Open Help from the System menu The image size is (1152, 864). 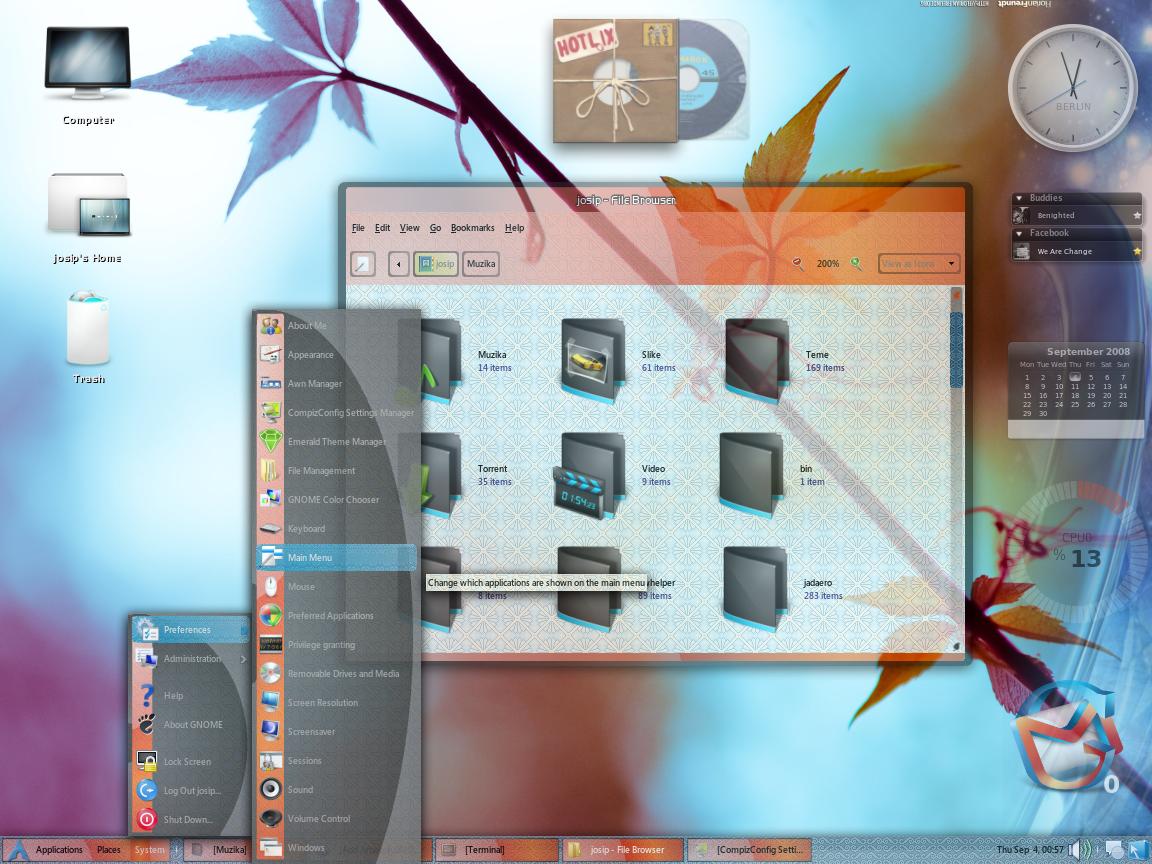point(191,696)
